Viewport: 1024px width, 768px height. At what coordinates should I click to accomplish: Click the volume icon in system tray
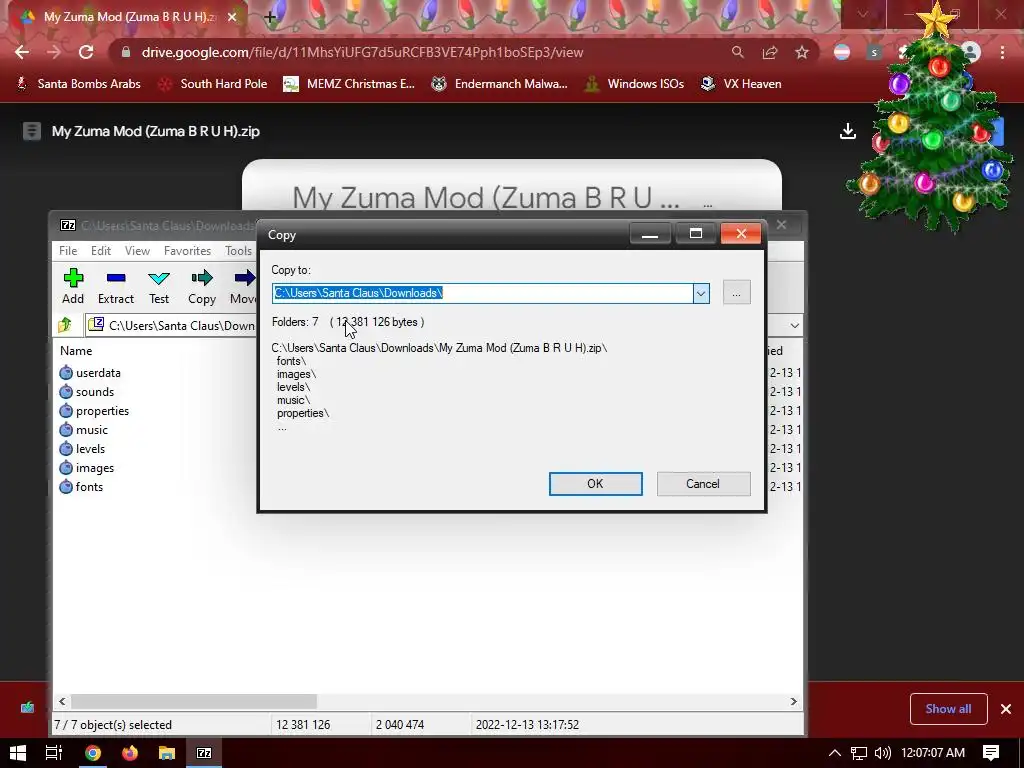pyautogui.click(x=882, y=753)
